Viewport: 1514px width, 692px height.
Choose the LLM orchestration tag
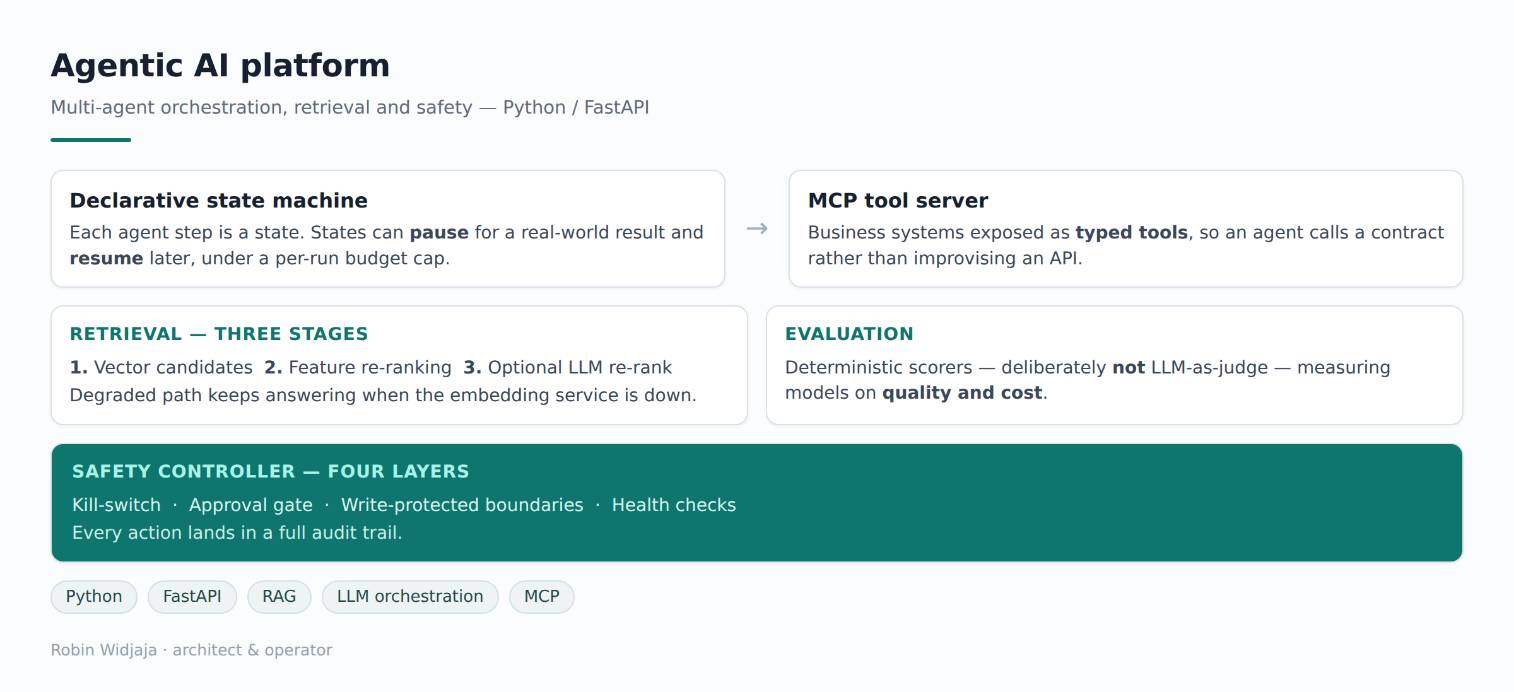tap(410, 597)
